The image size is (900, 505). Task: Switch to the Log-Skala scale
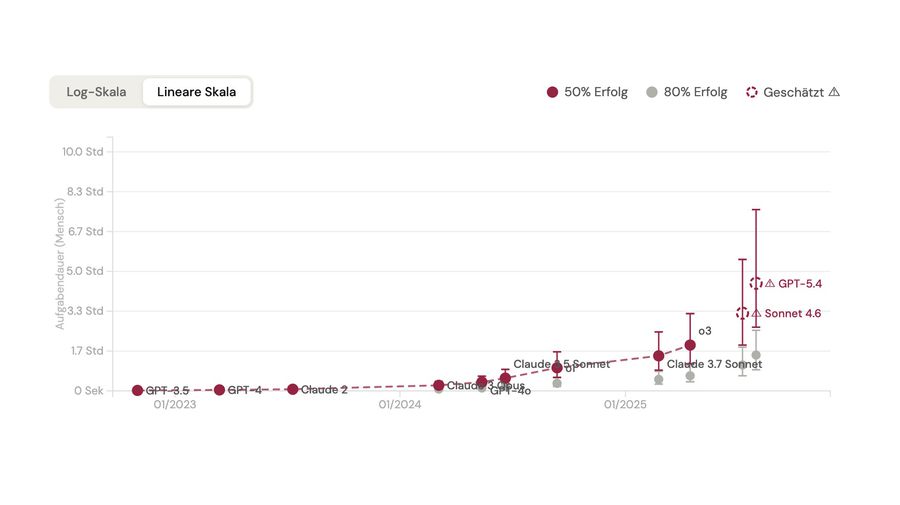coord(96,92)
